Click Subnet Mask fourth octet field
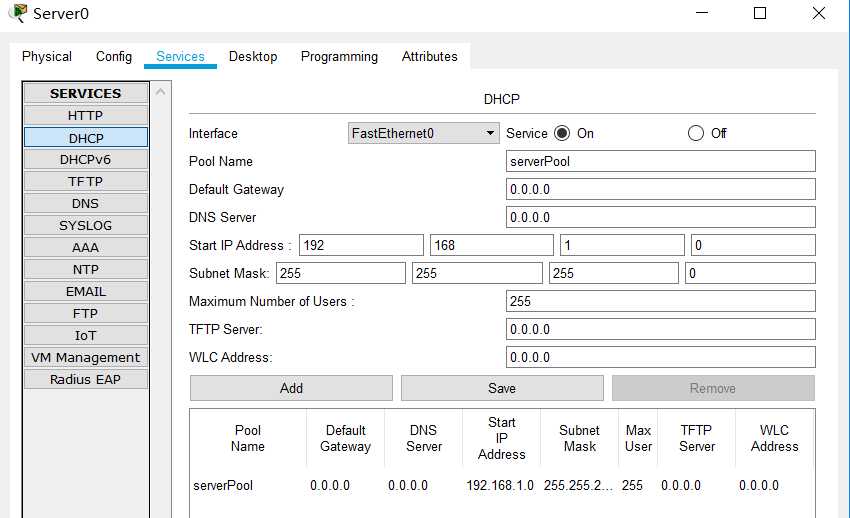The image size is (850, 518). click(750, 273)
